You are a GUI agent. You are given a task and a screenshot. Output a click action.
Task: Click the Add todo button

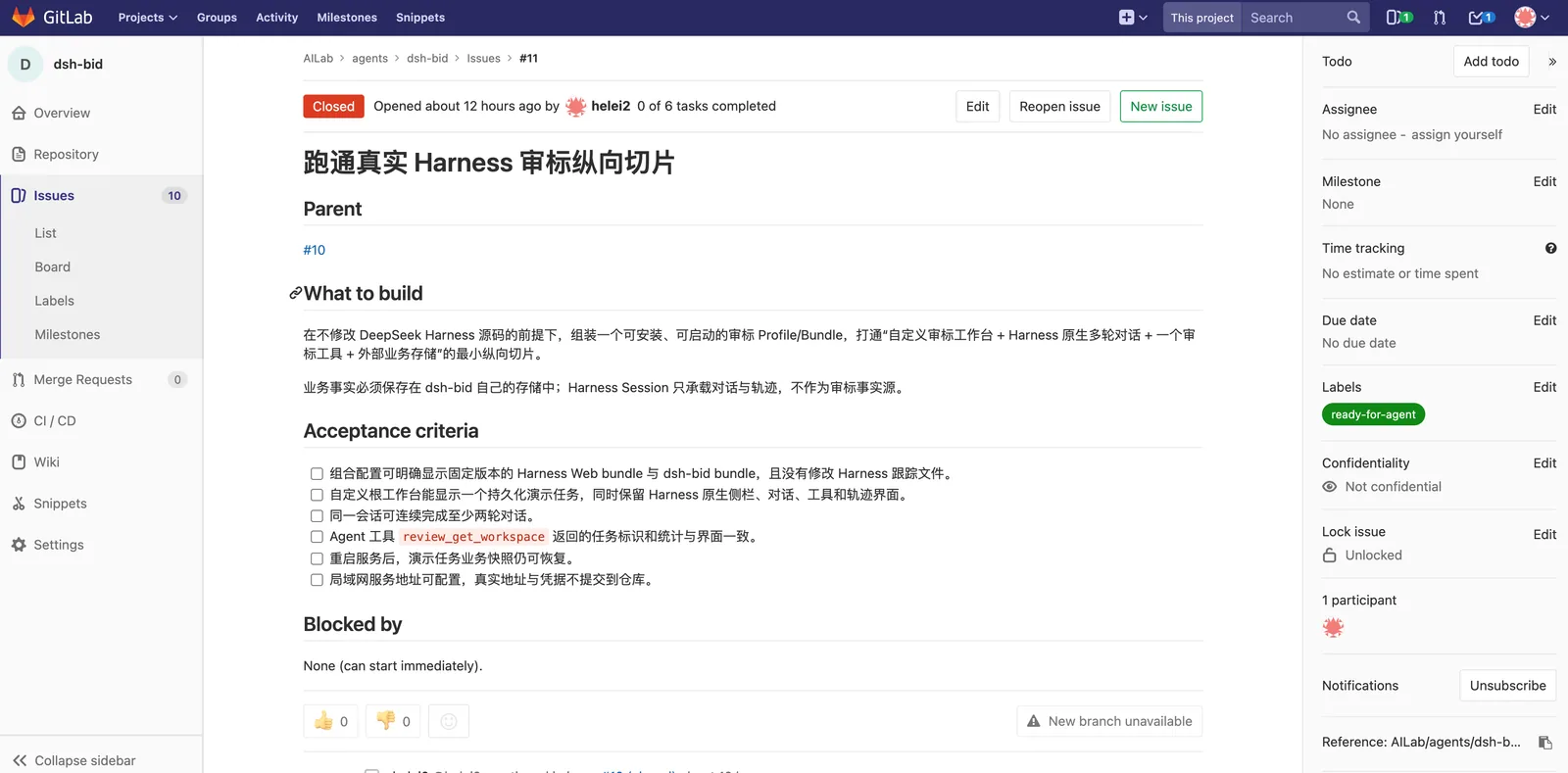tap(1491, 61)
